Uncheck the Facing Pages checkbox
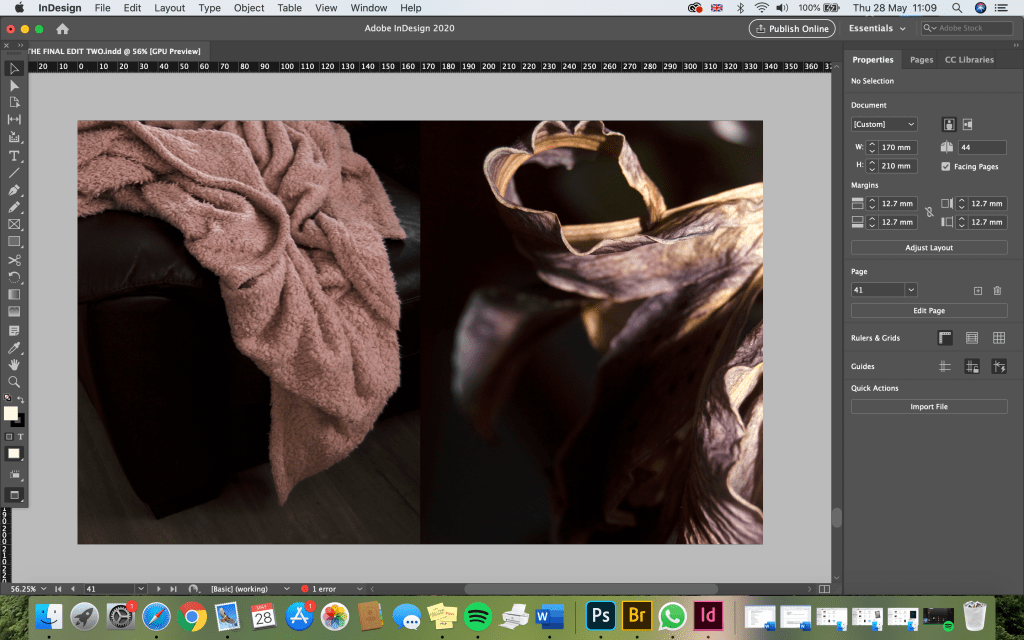Screen dimensions: 1024x640 946,166
